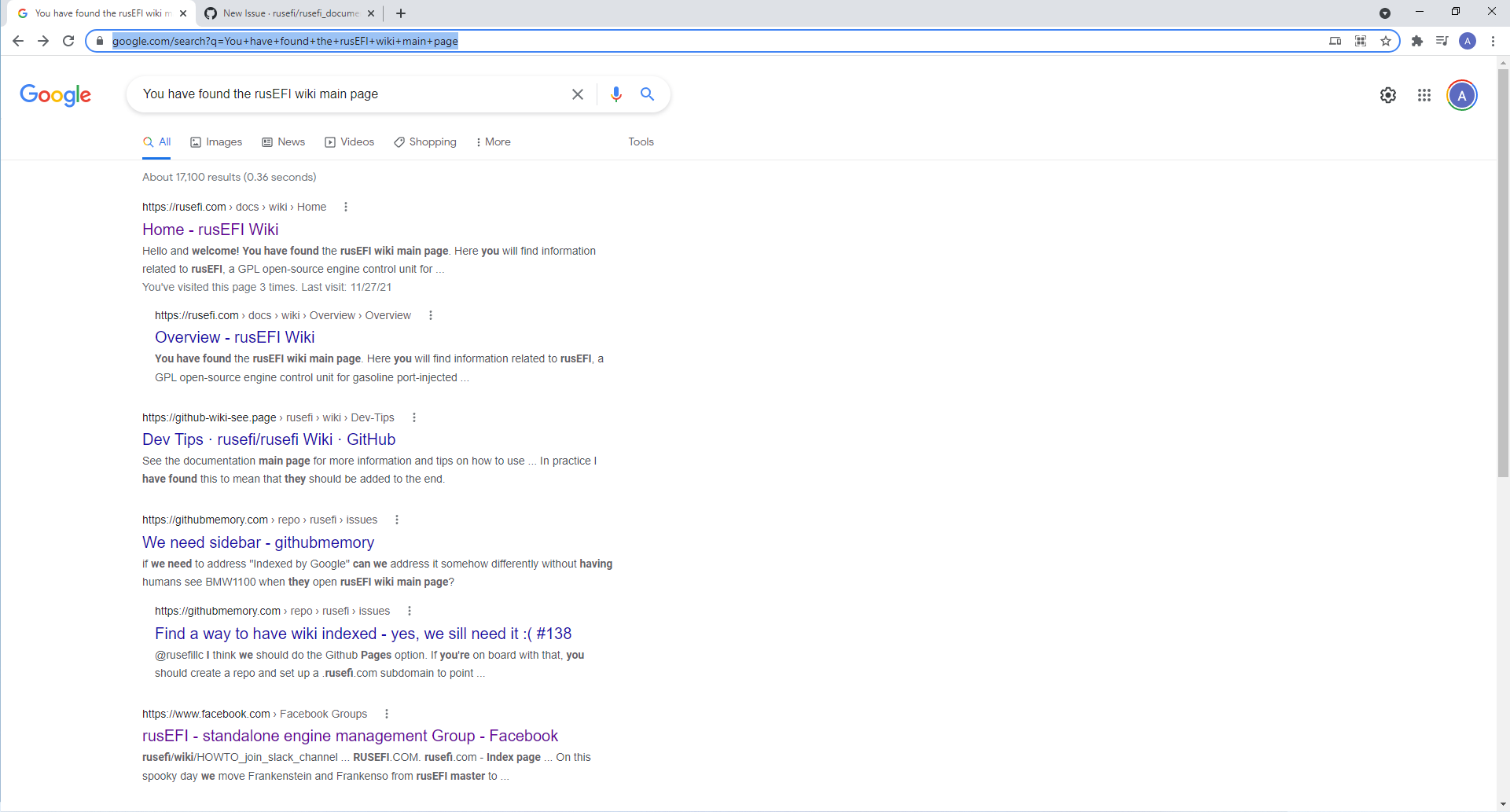Bookmark this page with the star icon
The width and height of the screenshot is (1510, 812).
click(1387, 41)
